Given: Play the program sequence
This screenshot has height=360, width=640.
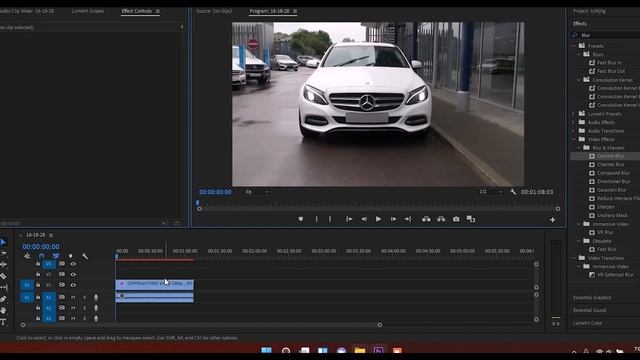Looking at the screenshot, I should [x=378, y=219].
